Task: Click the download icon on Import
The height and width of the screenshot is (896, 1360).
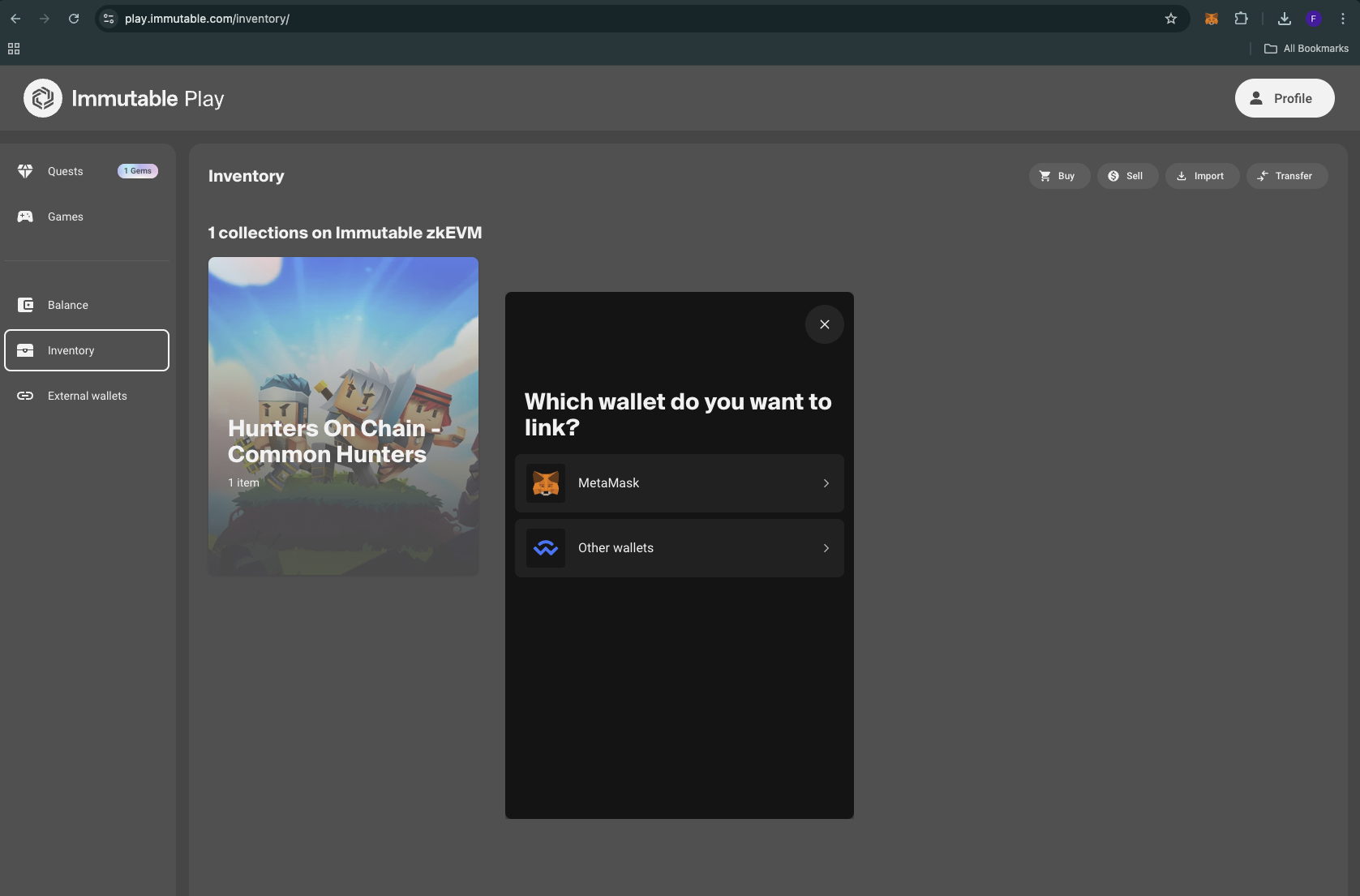Action: click(x=1182, y=176)
